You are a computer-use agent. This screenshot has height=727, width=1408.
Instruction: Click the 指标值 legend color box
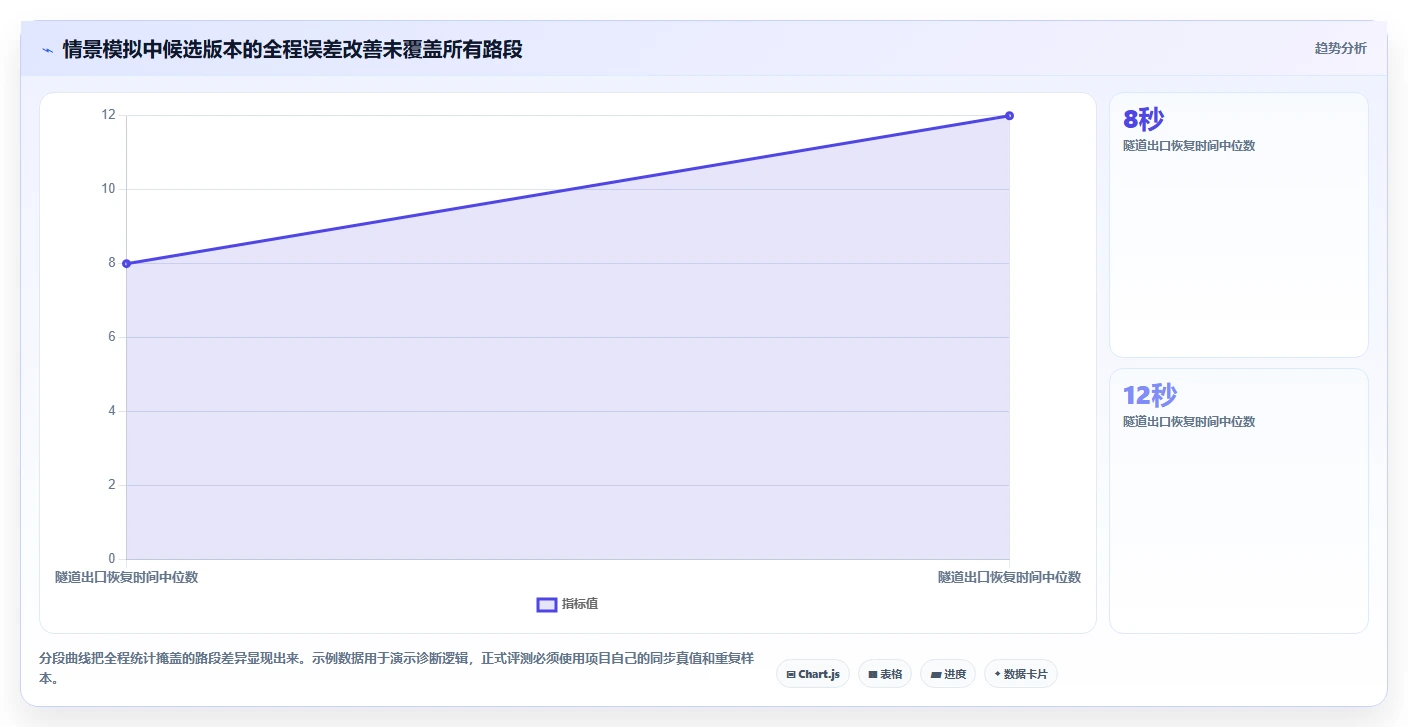547,604
